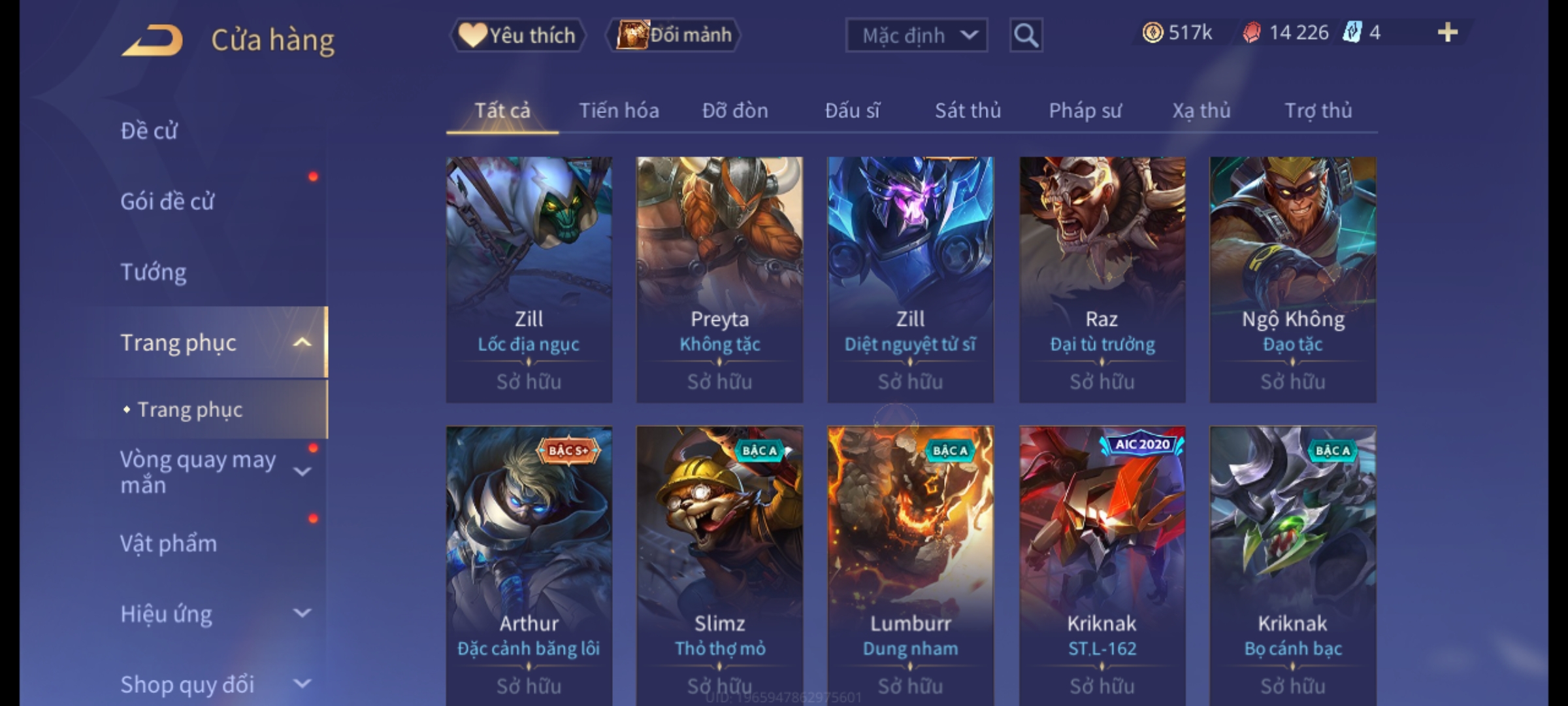Select Raz Đại tù trưởng skin card

1102,279
